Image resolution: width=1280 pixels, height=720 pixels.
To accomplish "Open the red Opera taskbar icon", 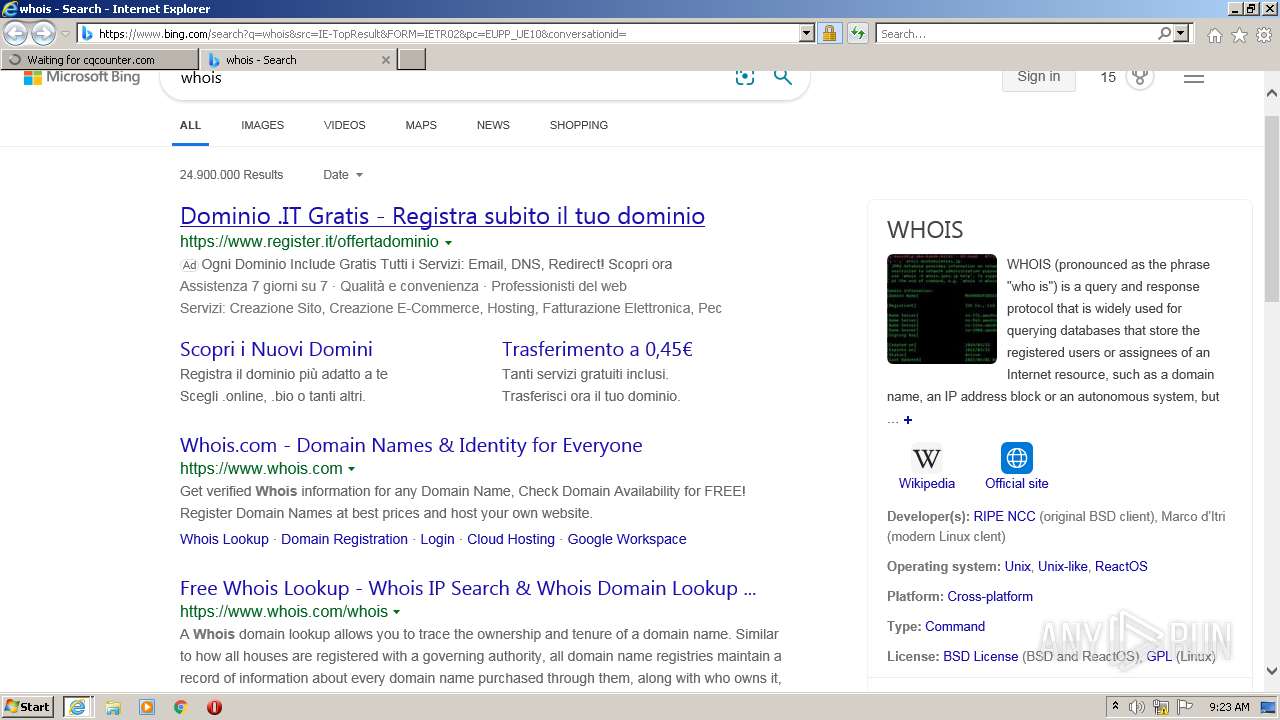I will click(214, 707).
